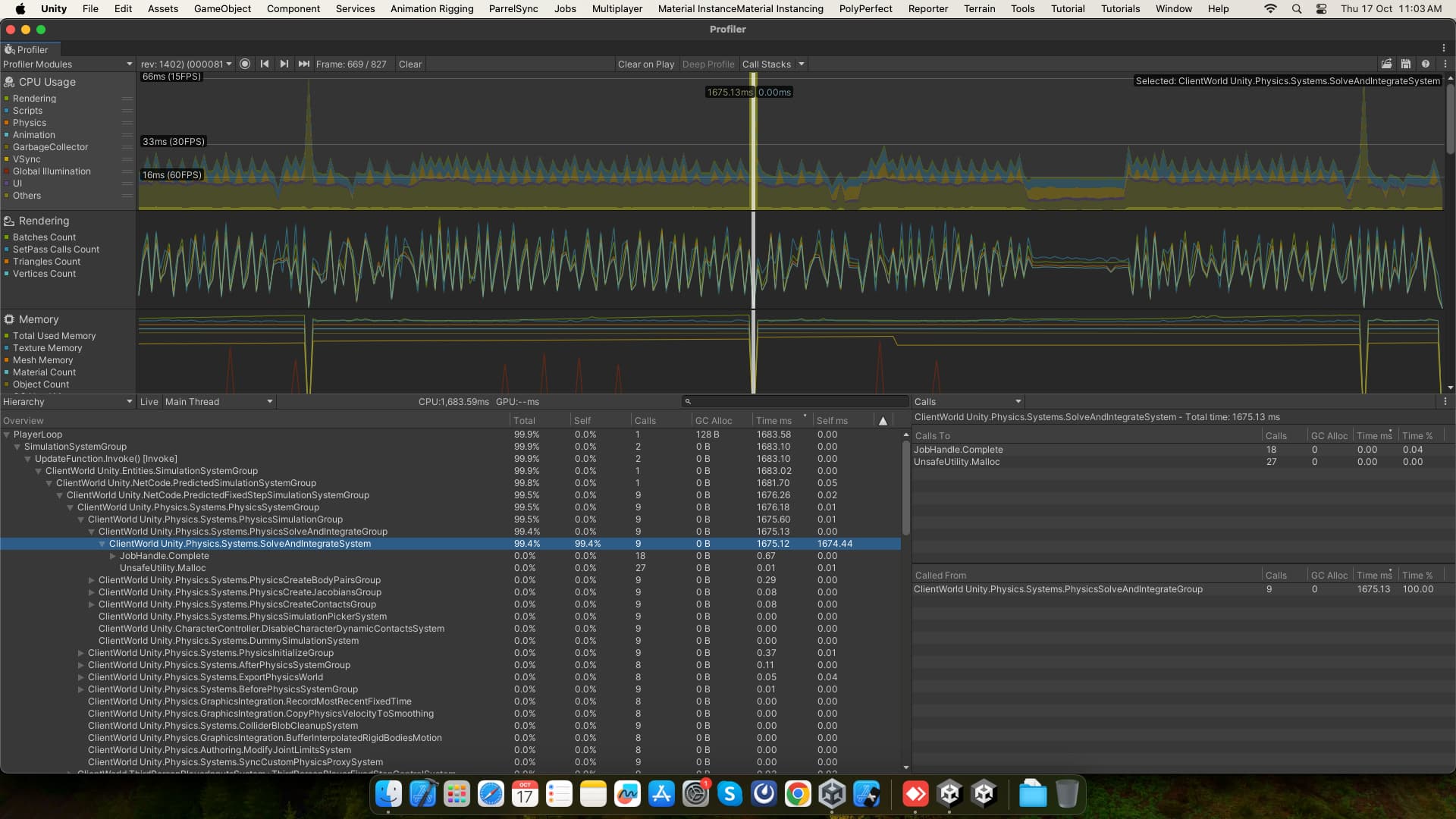Click the Clear button
This screenshot has width=1456, height=819.
click(x=409, y=64)
